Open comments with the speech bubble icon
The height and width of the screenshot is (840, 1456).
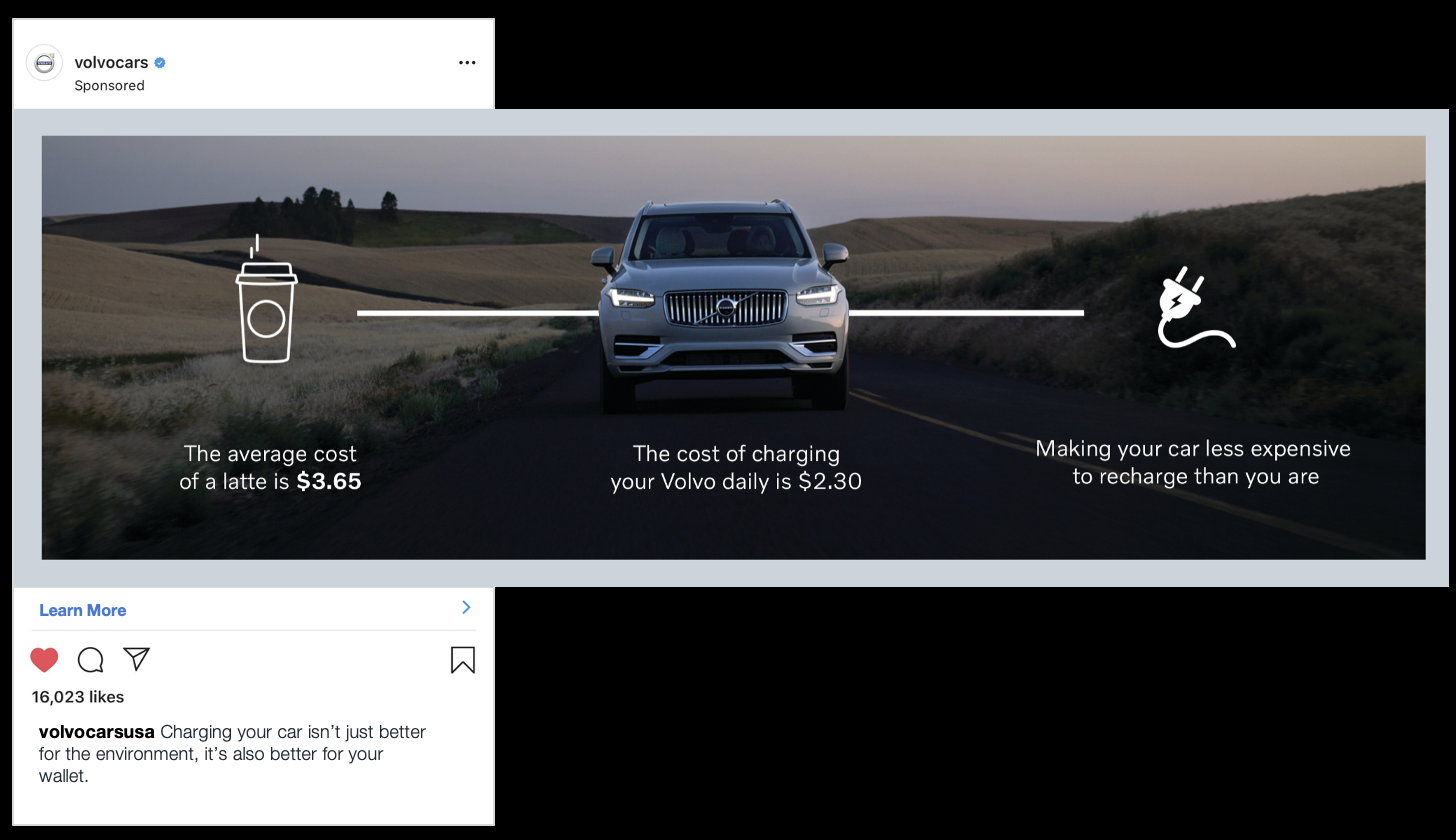(x=91, y=660)
